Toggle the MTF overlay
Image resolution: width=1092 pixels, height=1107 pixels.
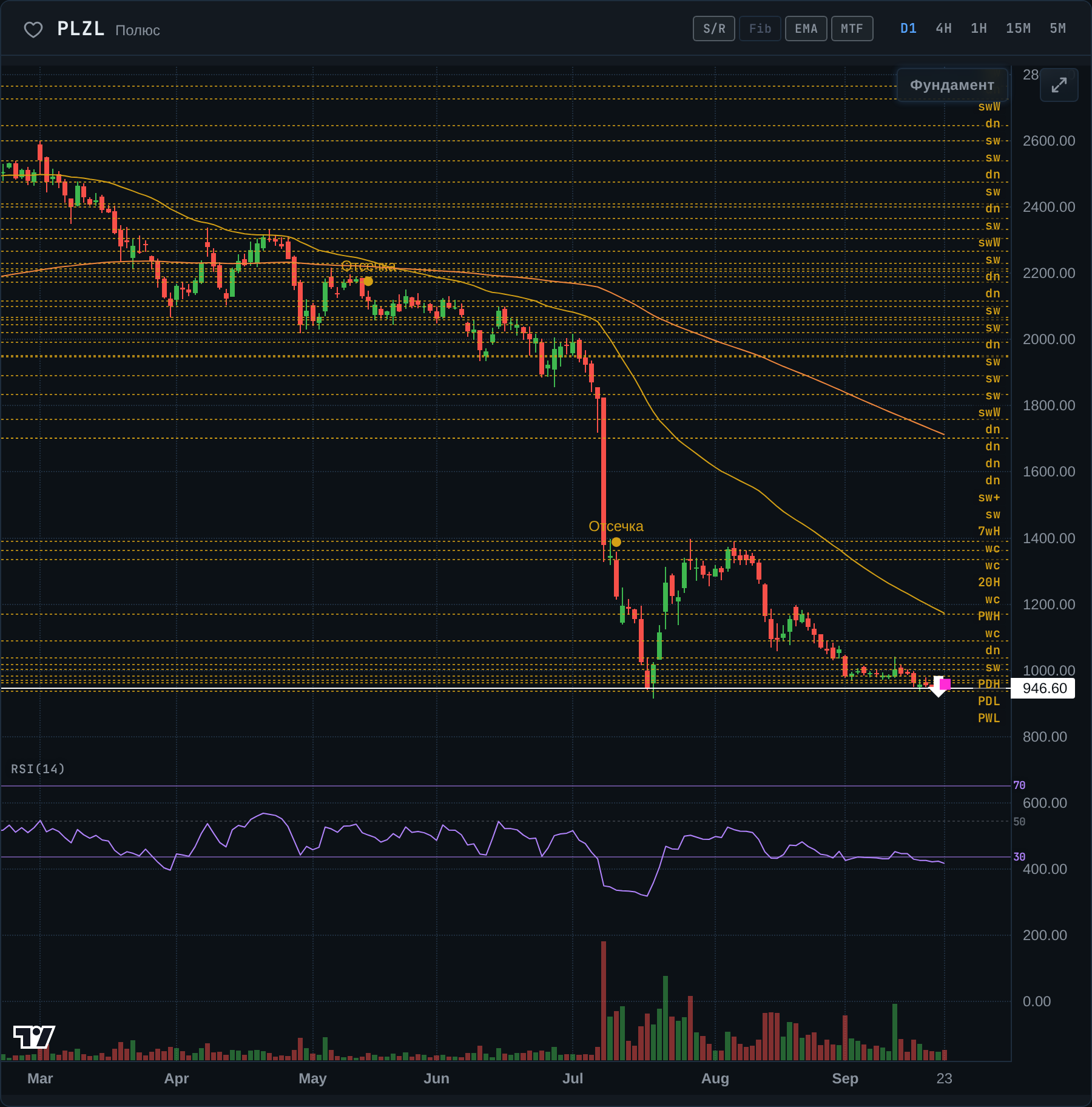[x=852, y=29]
